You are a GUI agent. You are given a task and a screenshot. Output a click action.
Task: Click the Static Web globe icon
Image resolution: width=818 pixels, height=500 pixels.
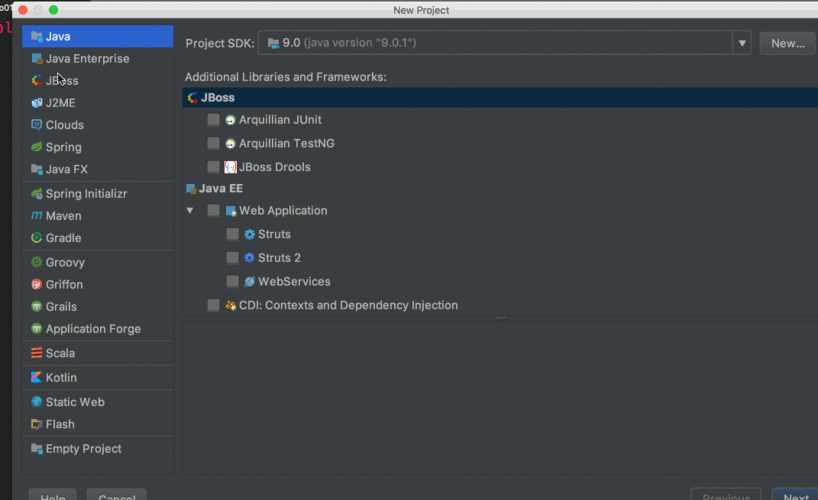[x=37, y=402]
